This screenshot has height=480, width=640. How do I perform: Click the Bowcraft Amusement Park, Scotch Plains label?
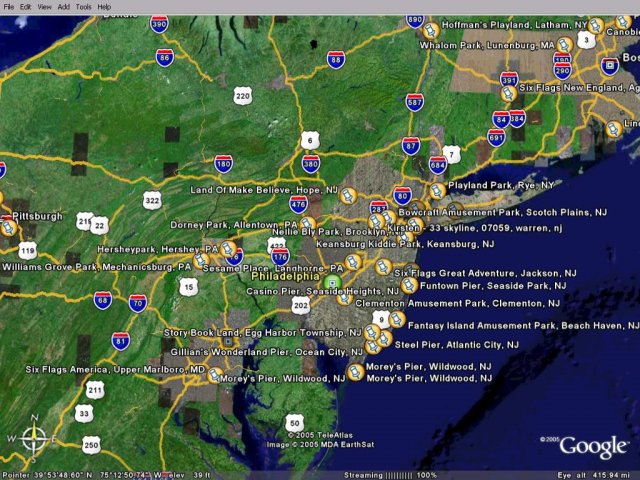click(502, 212)
